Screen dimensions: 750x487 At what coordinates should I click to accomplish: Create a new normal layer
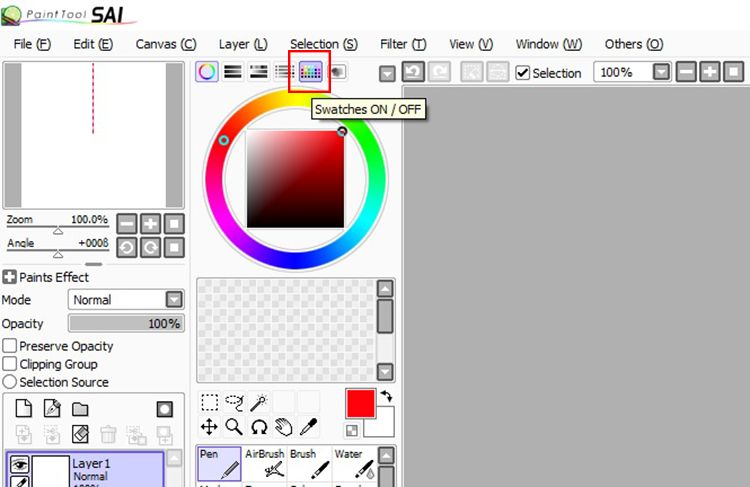click(x=24, y=409)
